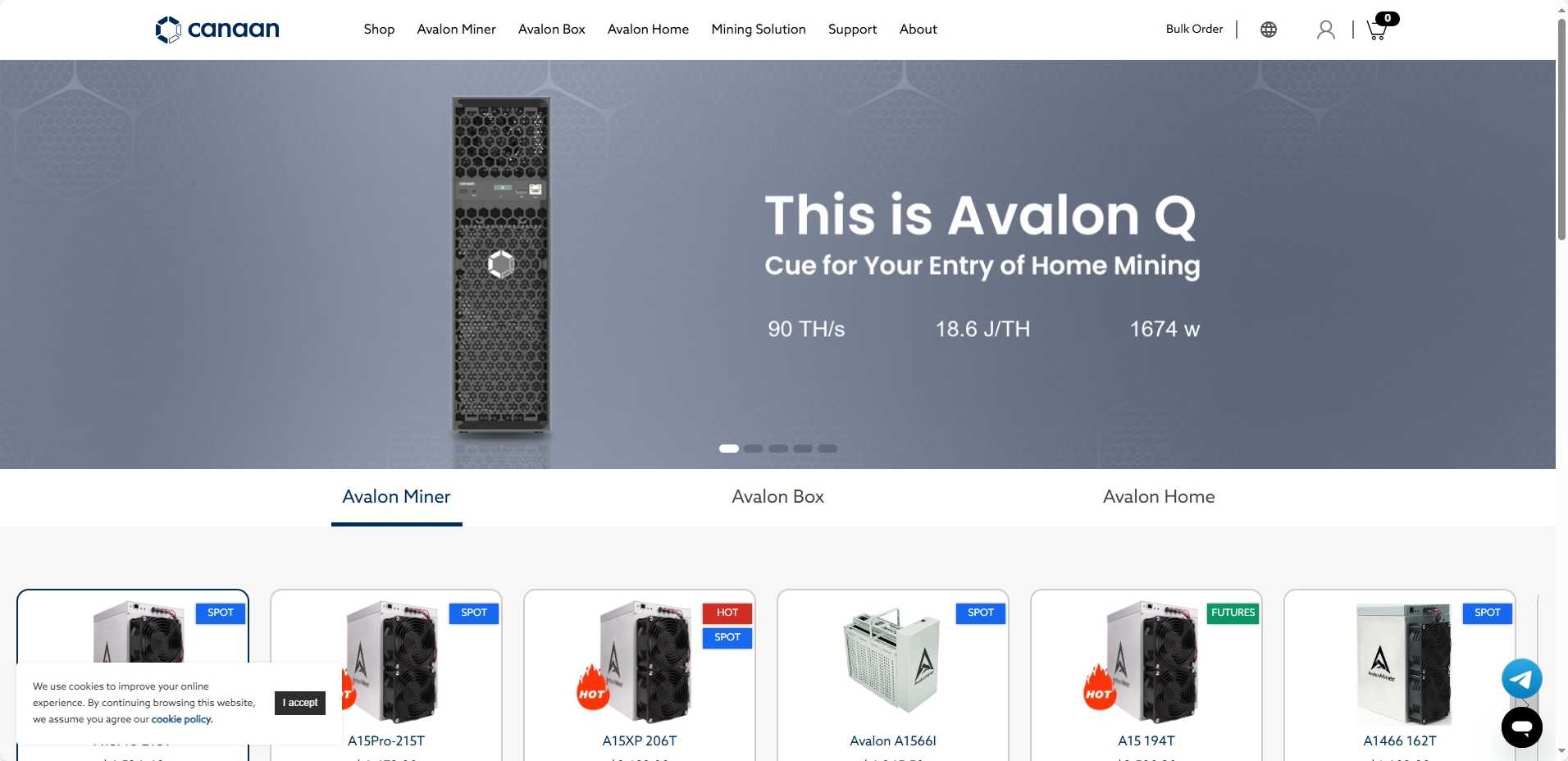This screenshot has height=761, width=1568.
Task: Accept cookies with I accept button
Action: (x=300, y=703)
